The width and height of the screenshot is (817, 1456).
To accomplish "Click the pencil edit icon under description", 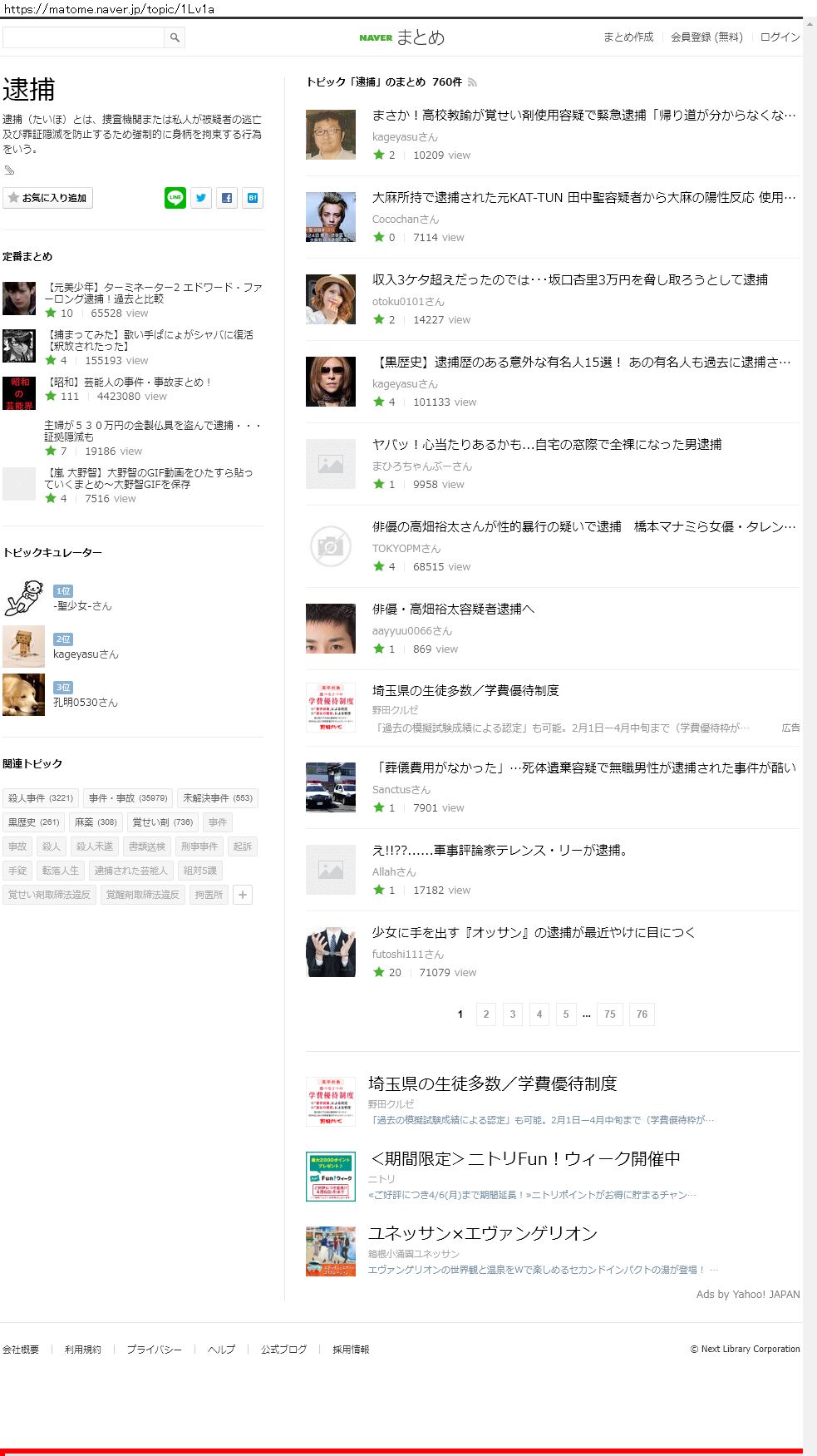I will coord(9,170).
